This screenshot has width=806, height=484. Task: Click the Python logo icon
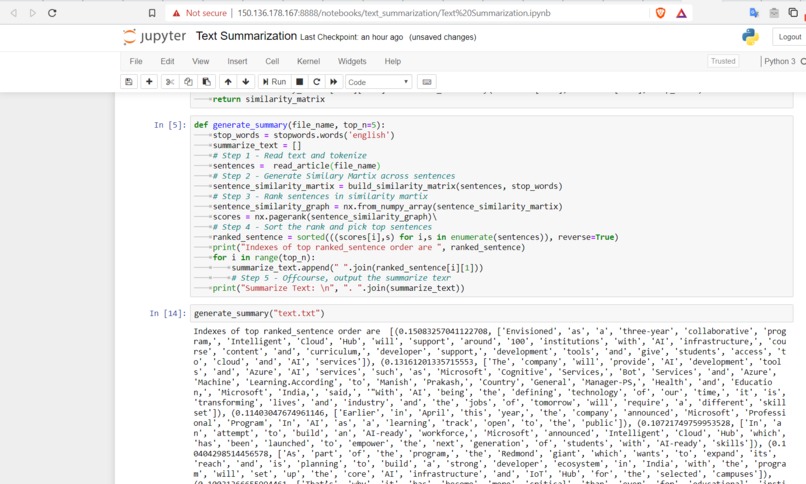point(750,37)
